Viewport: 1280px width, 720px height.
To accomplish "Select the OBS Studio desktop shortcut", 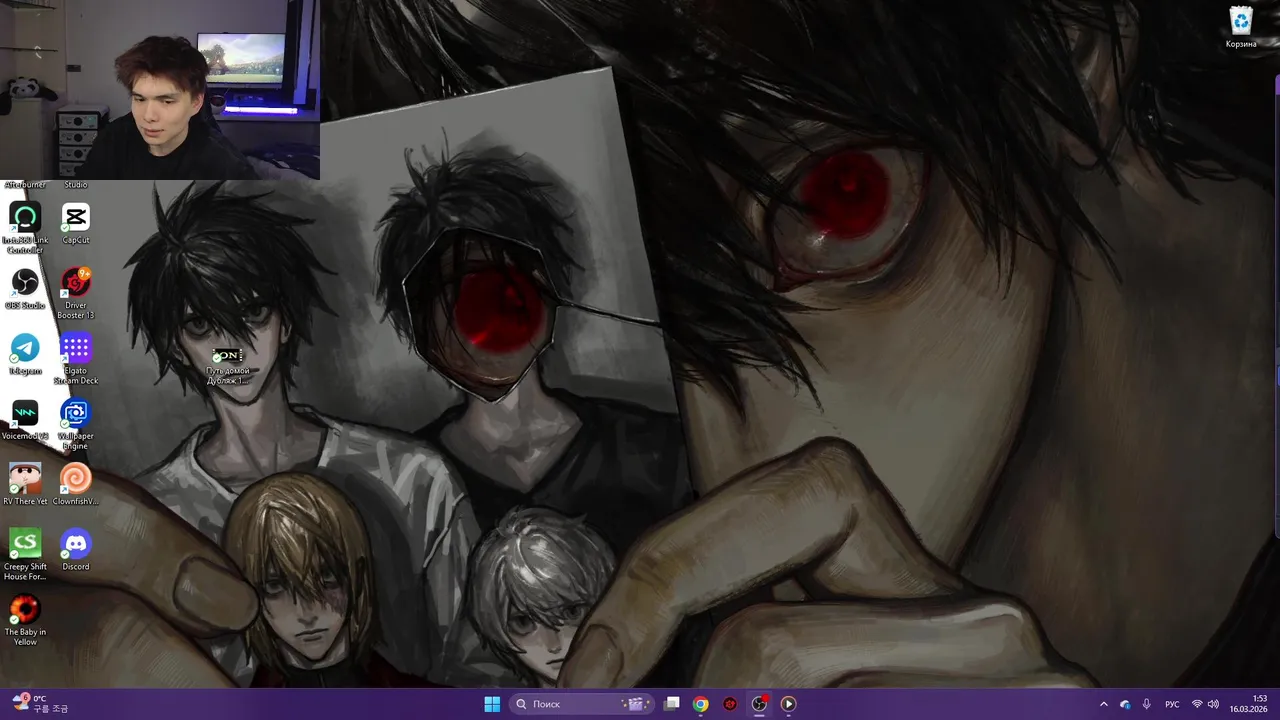I will [25, 289].
